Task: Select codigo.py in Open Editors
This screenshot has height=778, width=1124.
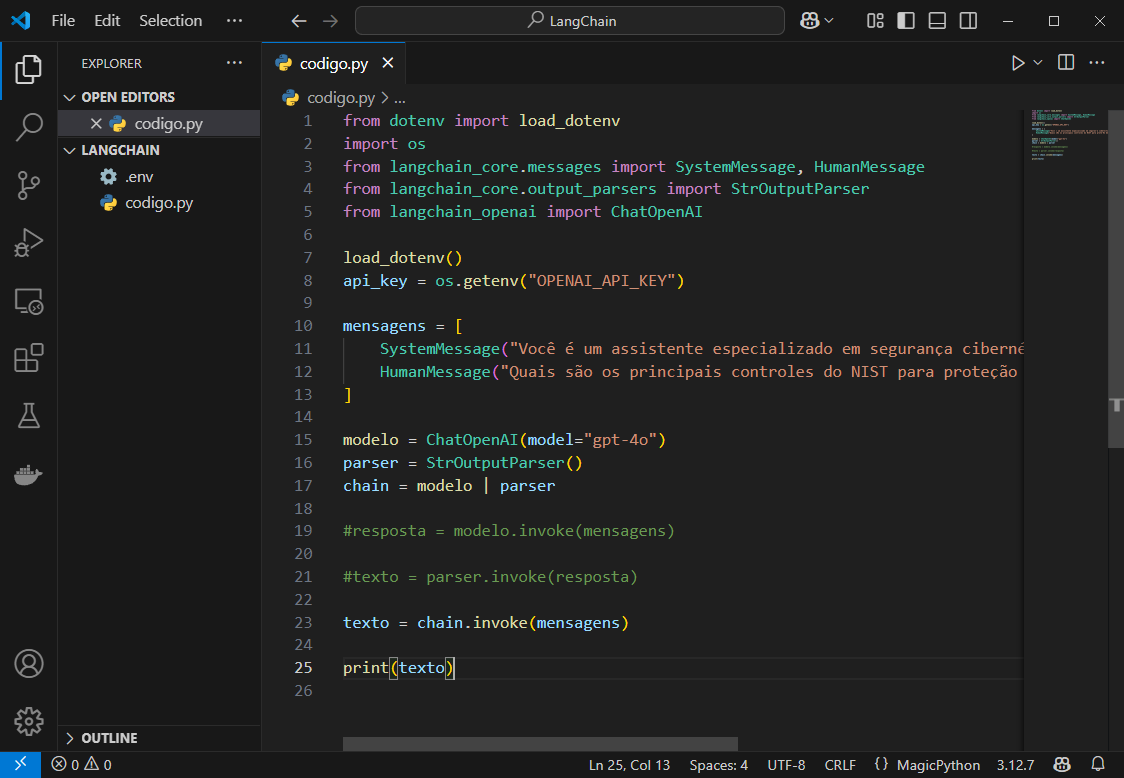Action: (168, 124)
